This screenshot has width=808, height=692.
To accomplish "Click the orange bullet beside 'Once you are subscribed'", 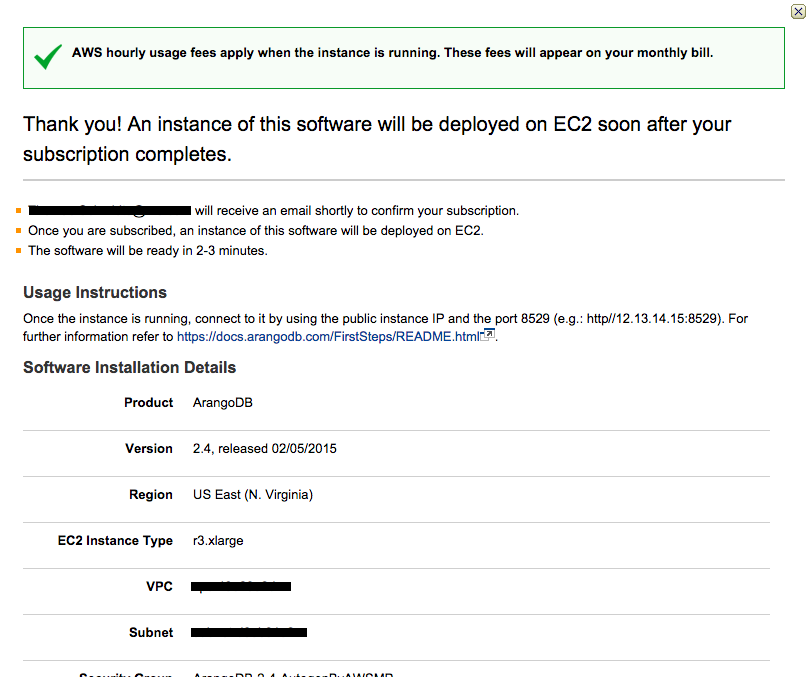I will click(x=18, y=231).
